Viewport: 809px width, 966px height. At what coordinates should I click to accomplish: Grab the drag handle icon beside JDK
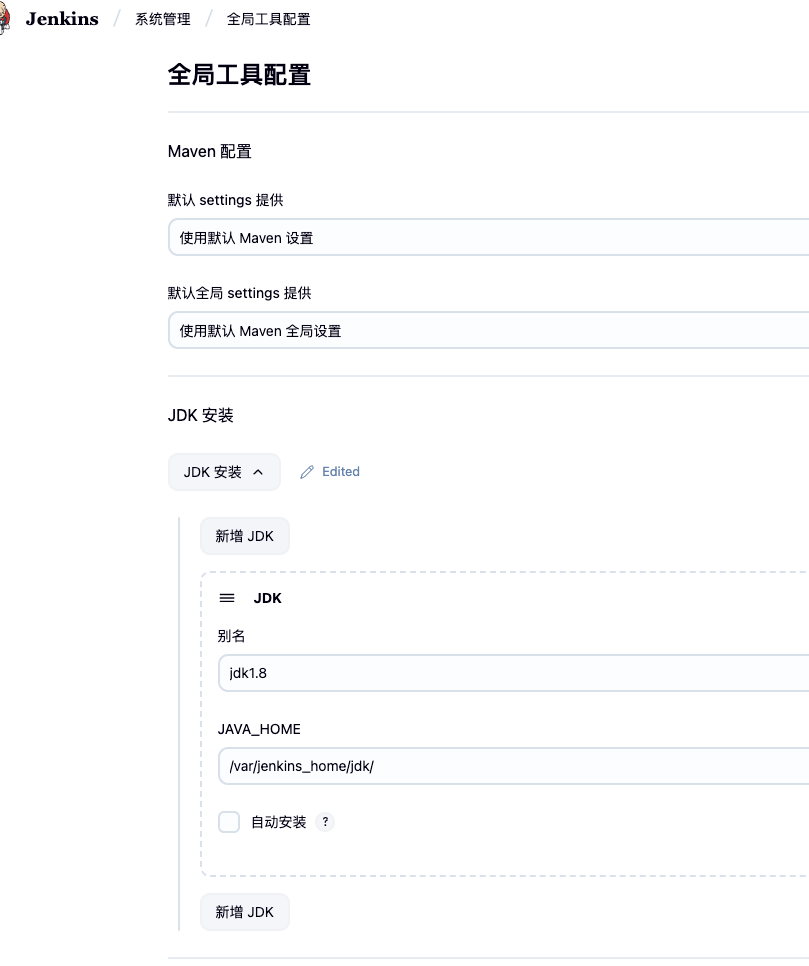click(227, 598)
